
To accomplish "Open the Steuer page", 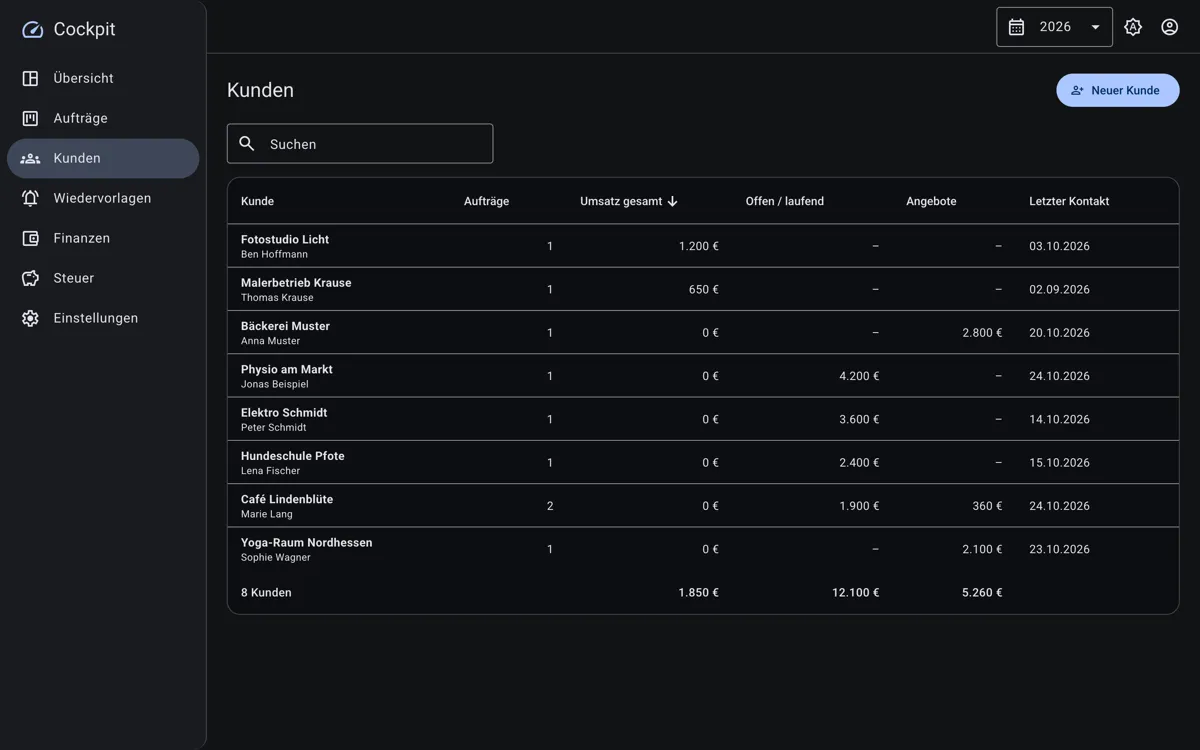I will (103, 278).
